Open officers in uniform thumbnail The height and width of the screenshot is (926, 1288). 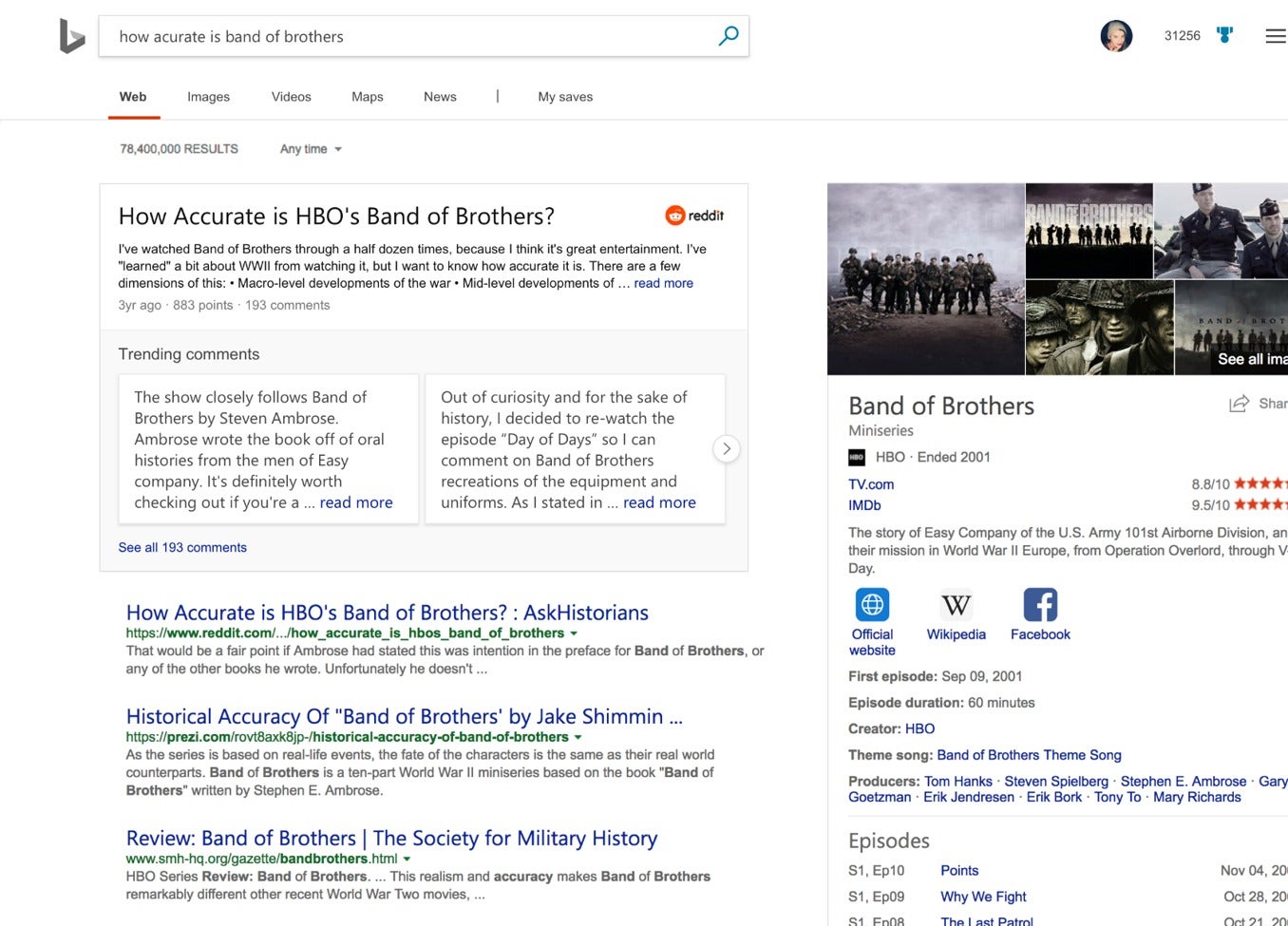point(1221,230)
